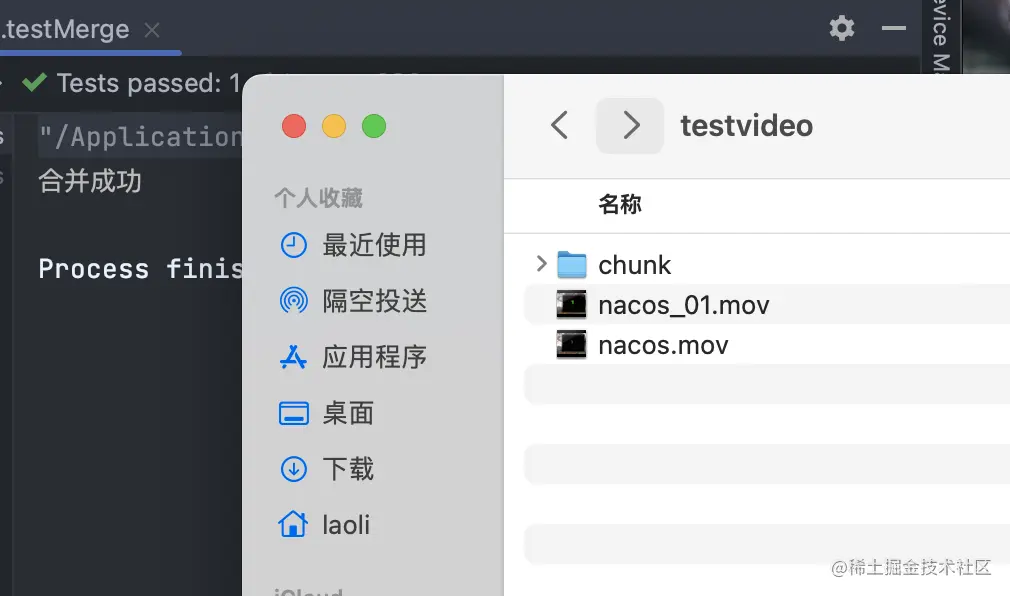Screen dimensions: 1010x596
Task: Click the green Tests passed checkmark
Action: pos(35,82)
